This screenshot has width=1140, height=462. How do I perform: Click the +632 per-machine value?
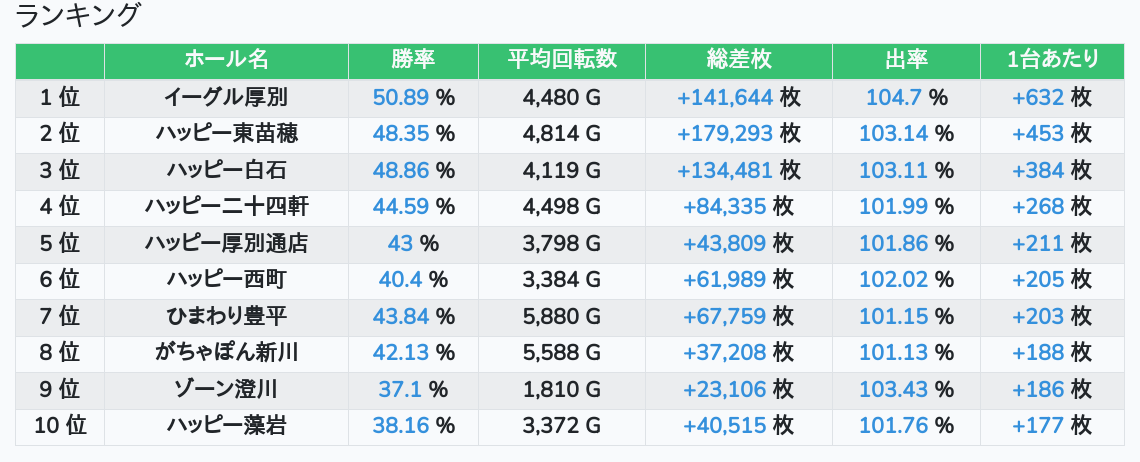[x=1038, y=98]
